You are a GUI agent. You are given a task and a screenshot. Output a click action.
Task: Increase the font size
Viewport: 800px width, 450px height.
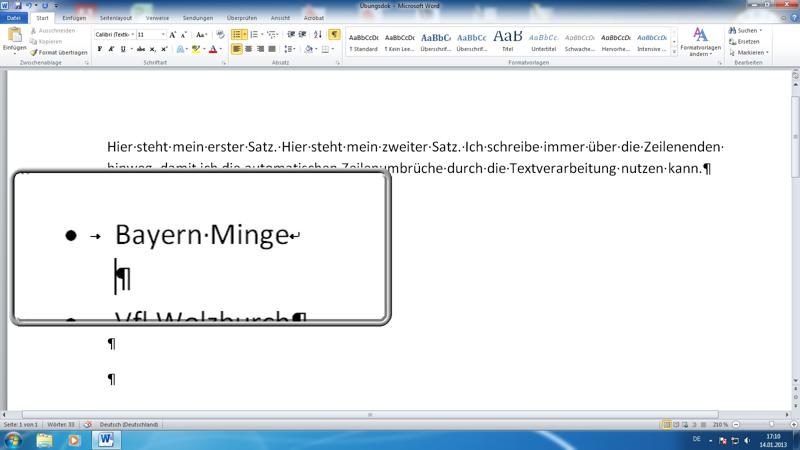173,34
